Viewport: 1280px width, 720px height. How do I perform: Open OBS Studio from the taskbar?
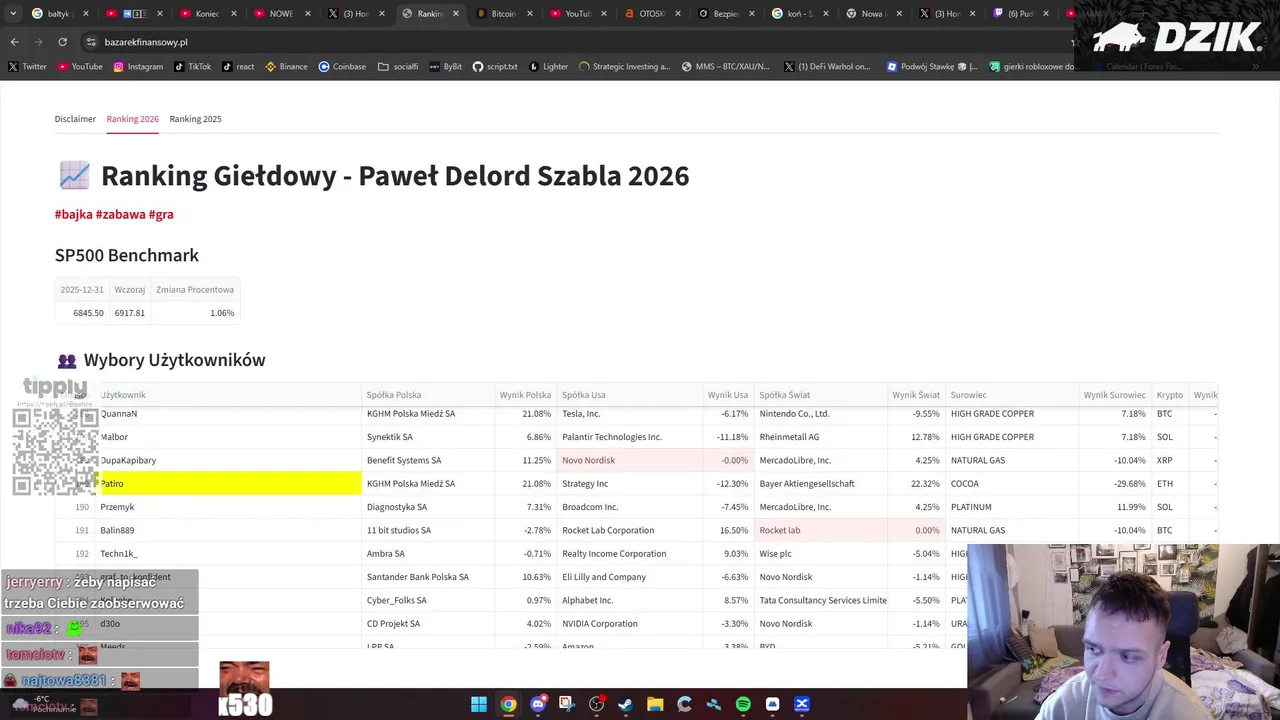597,704
